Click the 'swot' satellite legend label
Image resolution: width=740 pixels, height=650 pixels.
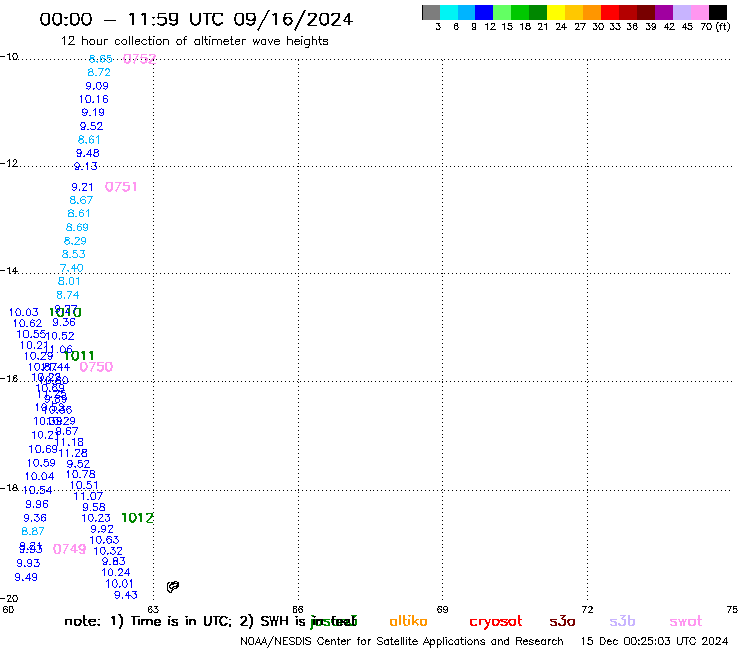tap(686, 621)
